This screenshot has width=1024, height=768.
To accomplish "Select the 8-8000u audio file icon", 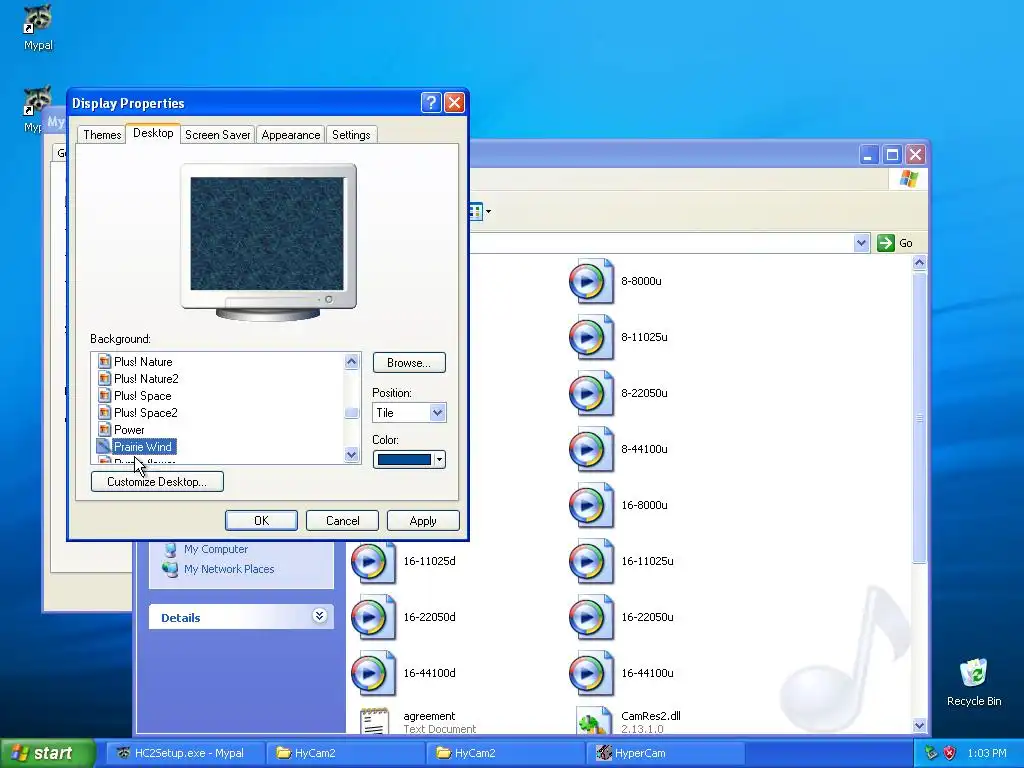I will coord(591,281).
